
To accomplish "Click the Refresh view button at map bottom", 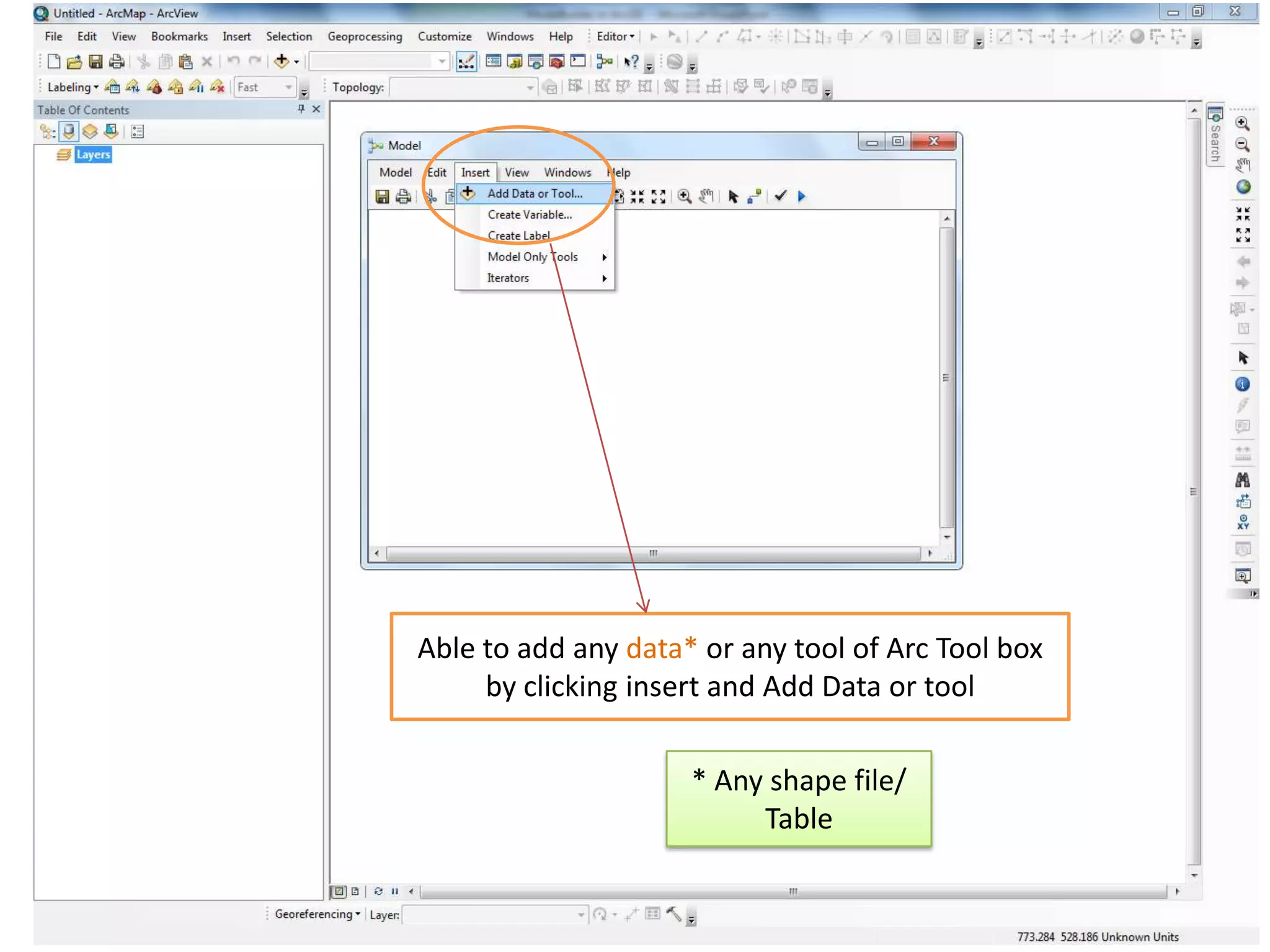I will 378,891.
